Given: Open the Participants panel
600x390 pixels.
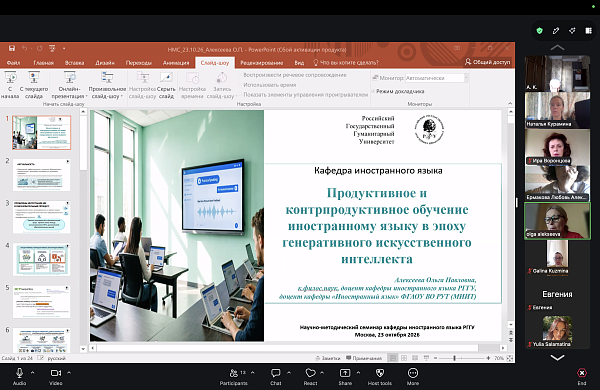Looking at the screenshot, I should click(233, 376).
